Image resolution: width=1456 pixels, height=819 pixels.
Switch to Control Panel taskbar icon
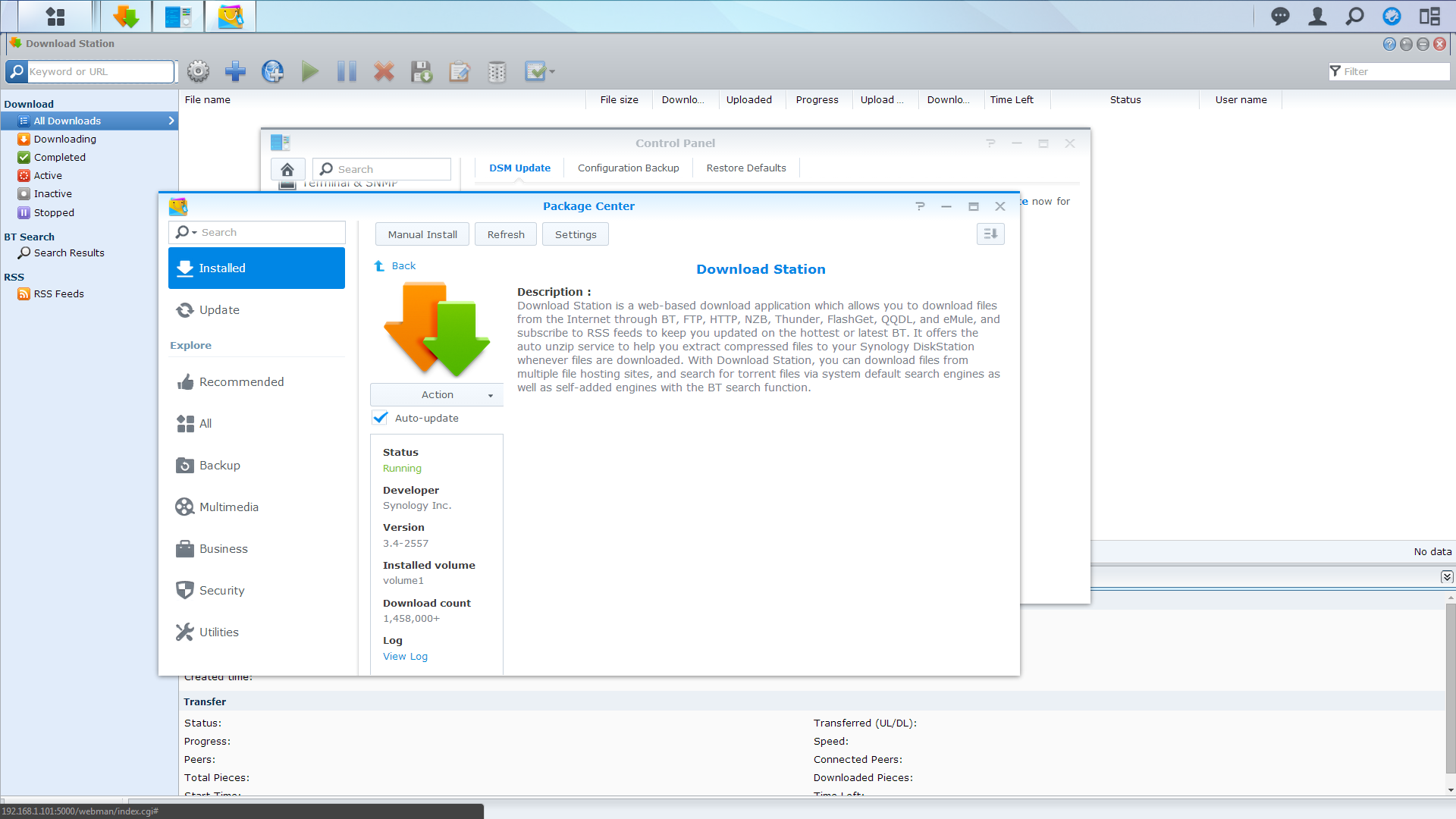178,16
